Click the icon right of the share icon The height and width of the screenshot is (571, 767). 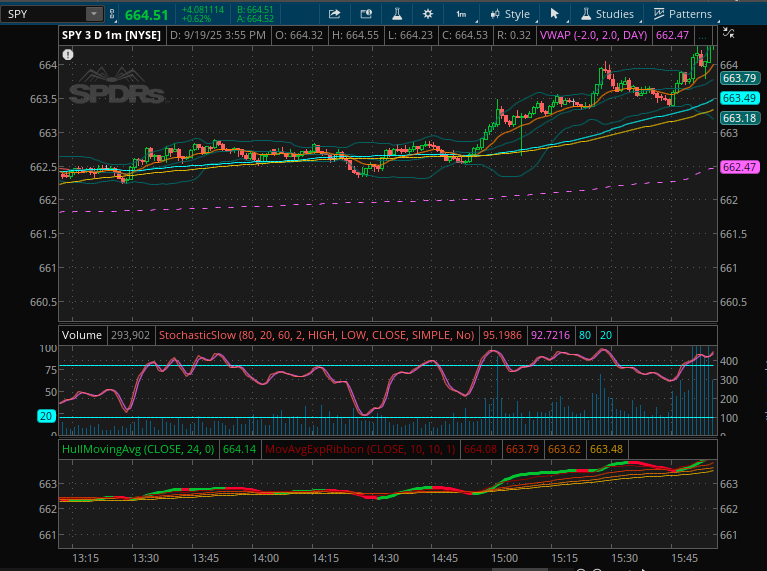365,14
